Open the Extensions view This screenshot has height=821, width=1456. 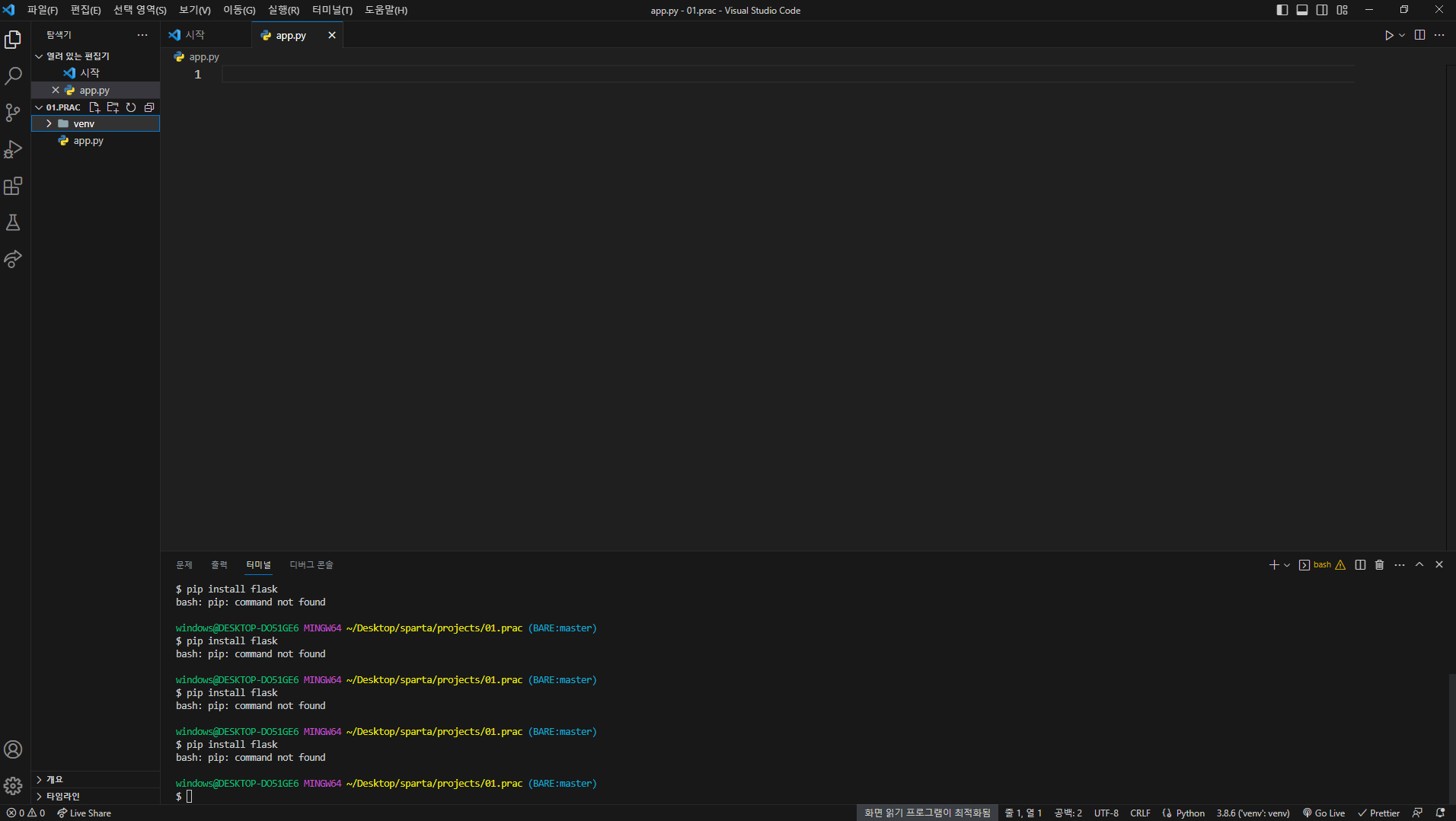tap(13, 186)
